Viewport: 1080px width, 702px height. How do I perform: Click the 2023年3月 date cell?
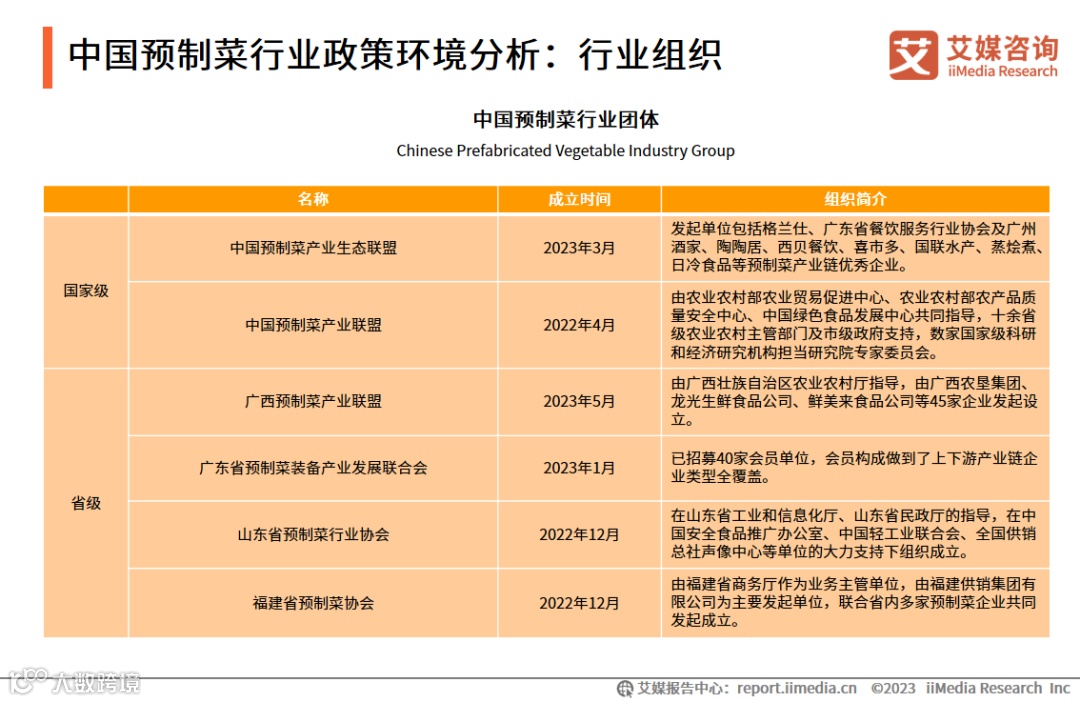579,248
